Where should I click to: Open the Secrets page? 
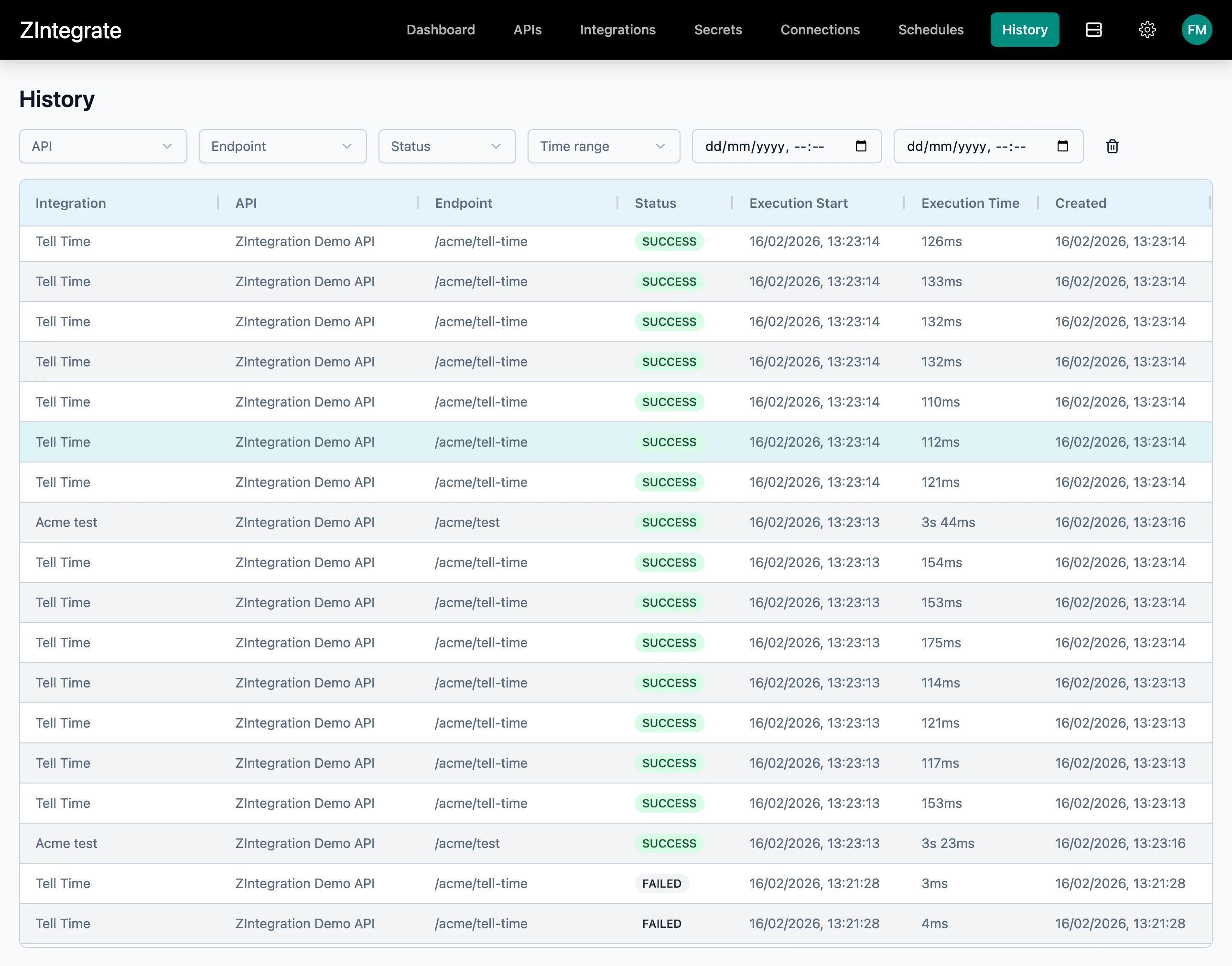(718, 30)
